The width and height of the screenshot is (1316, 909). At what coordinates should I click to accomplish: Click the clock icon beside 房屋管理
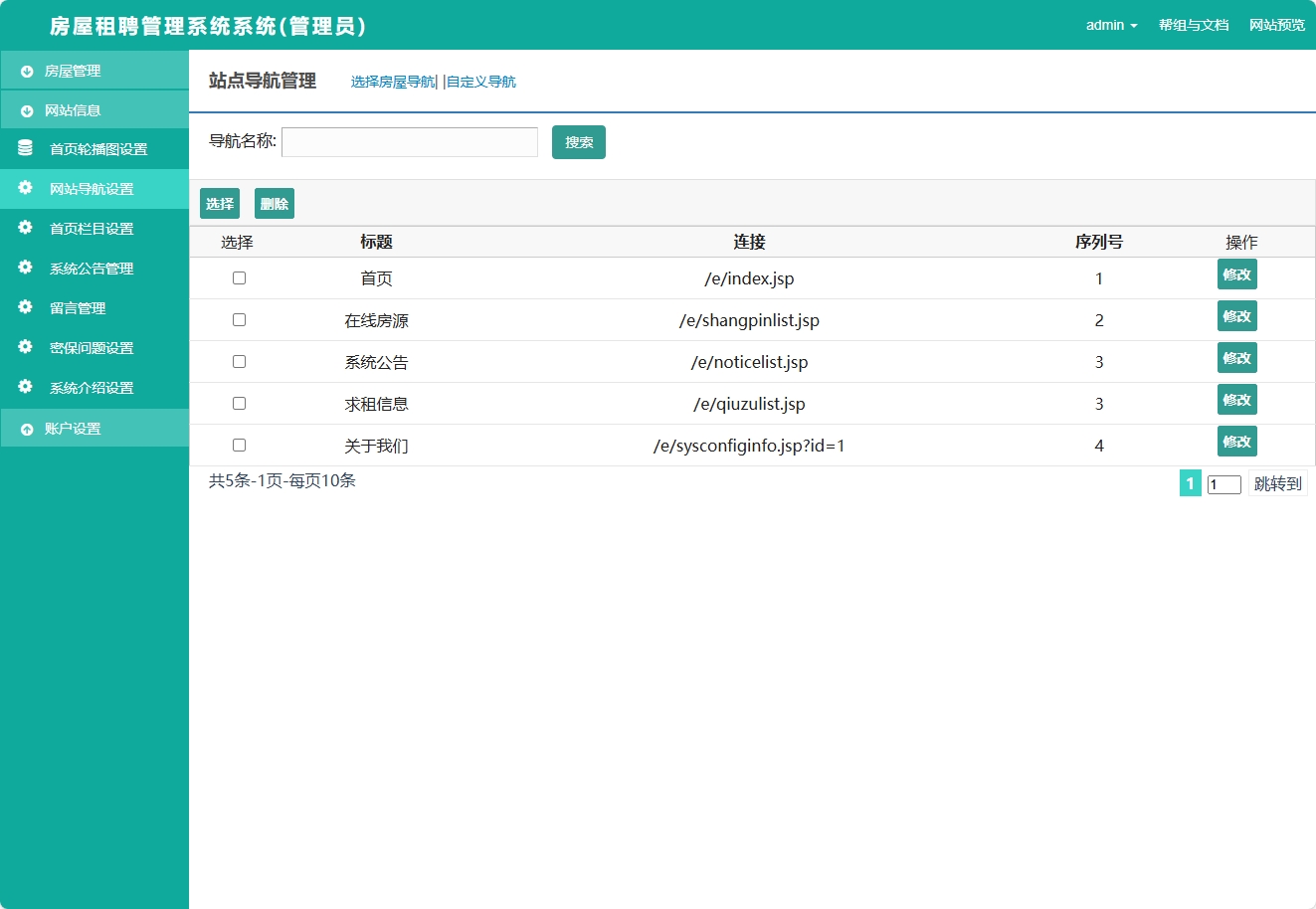[24, 71]
